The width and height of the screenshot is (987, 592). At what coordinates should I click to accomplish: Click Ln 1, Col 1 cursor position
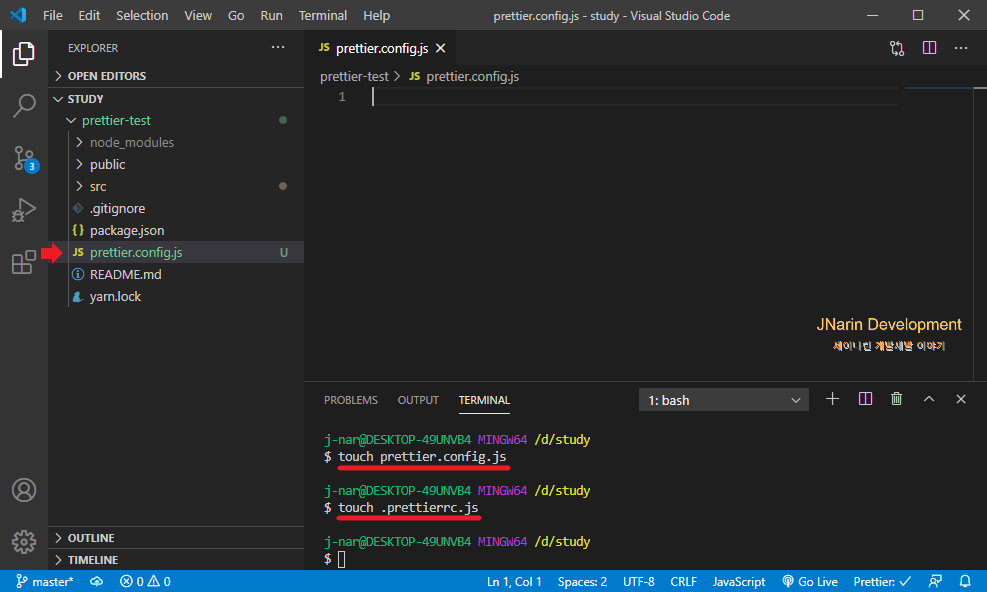[514, 581]
